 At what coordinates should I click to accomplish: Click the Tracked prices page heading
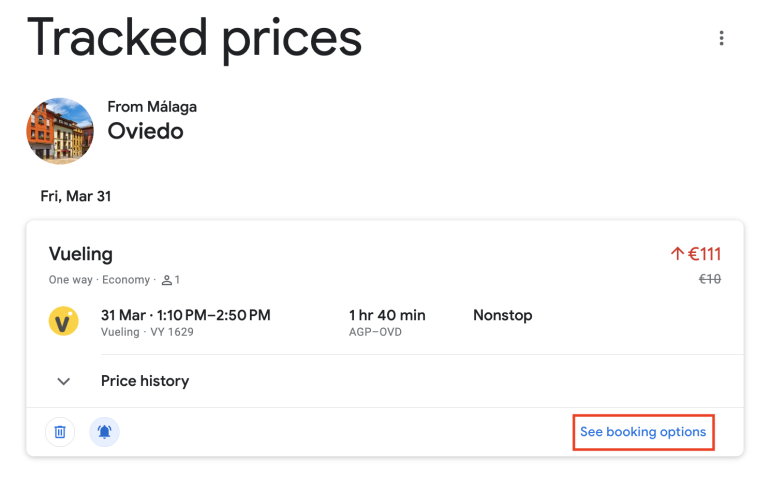[x=194, y=38]
